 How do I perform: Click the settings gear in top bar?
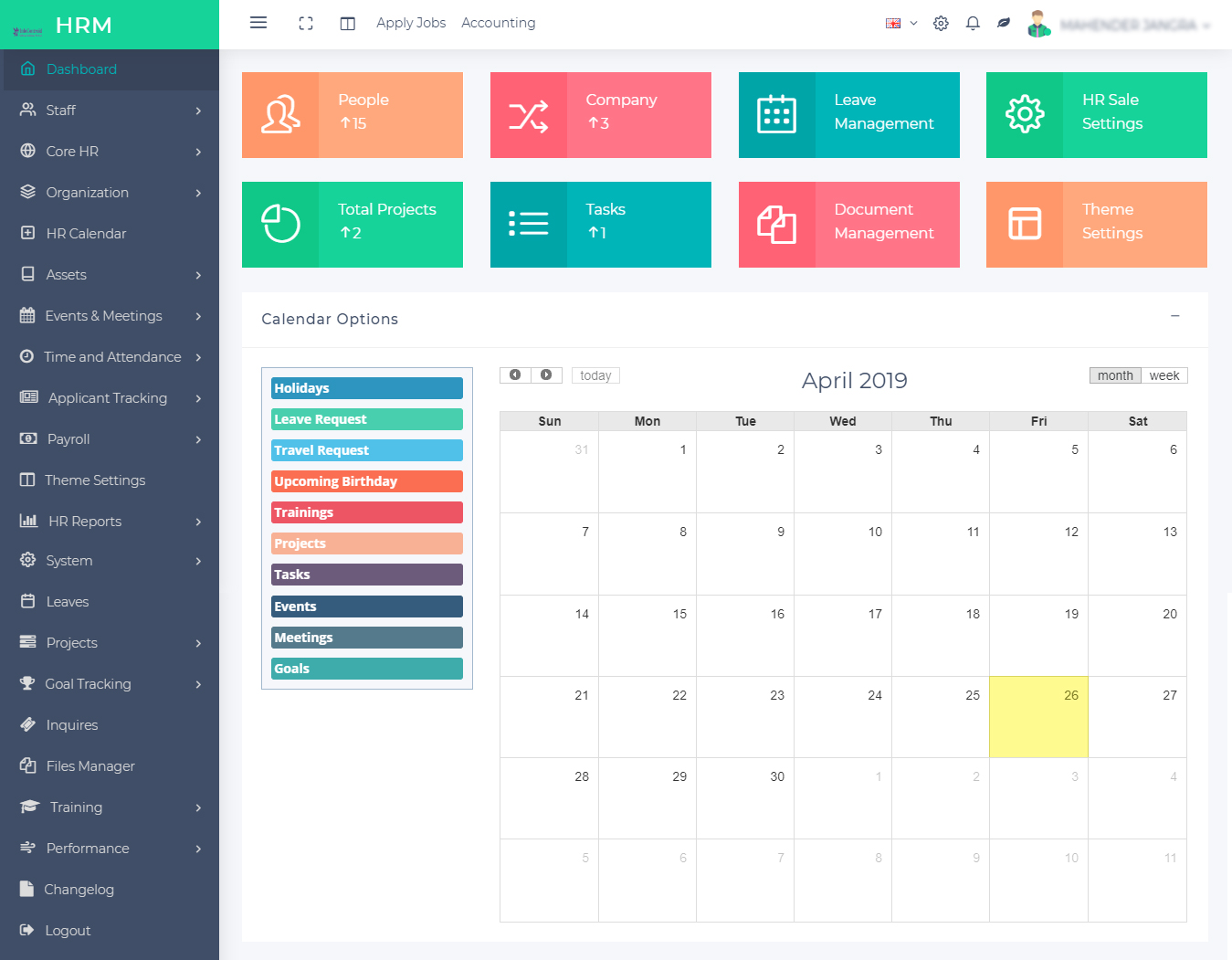(941, 24)
